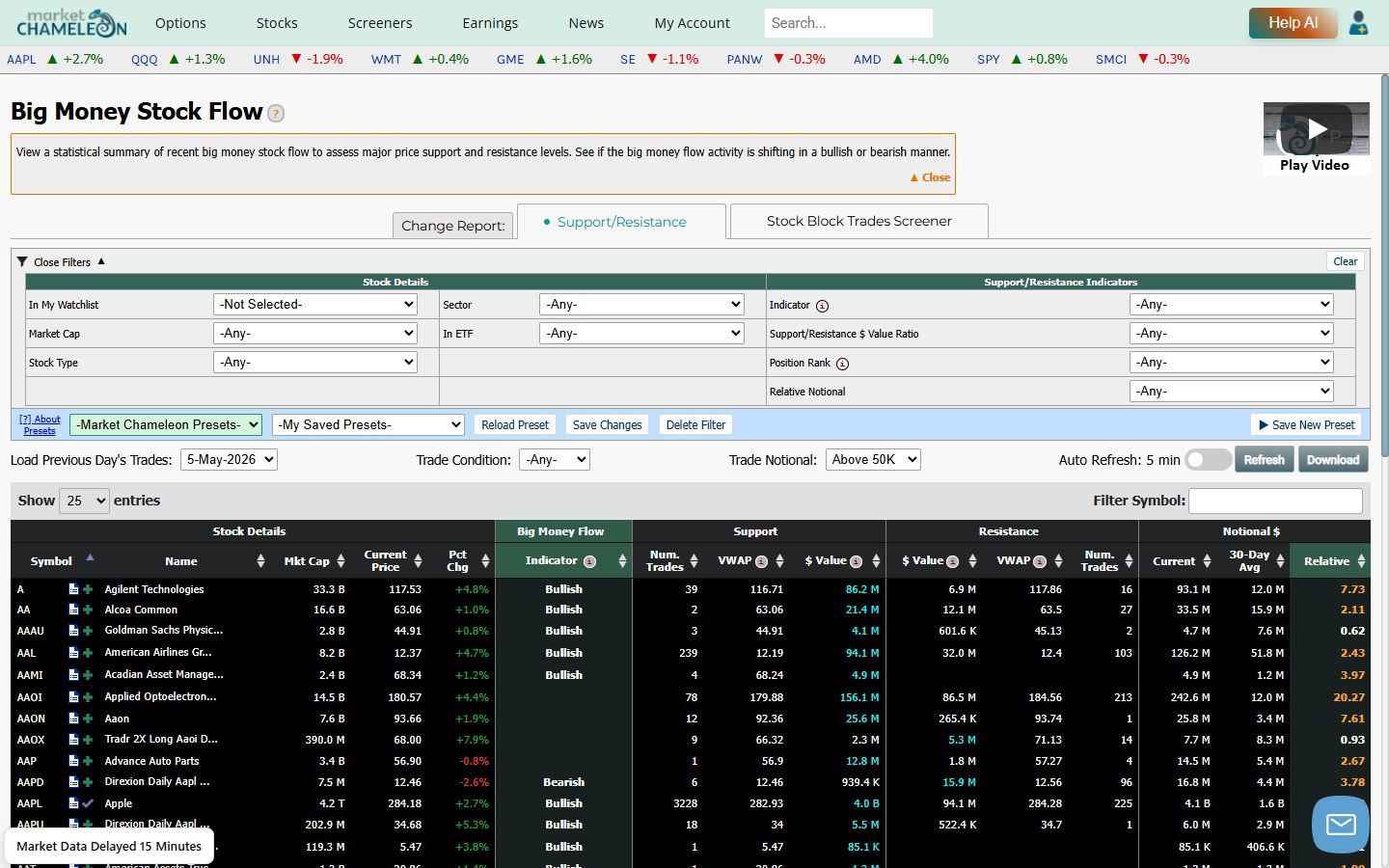Click the Support VWAP info icon
Viewport: 1389px width, 868px height.
(x=761, y=561)
